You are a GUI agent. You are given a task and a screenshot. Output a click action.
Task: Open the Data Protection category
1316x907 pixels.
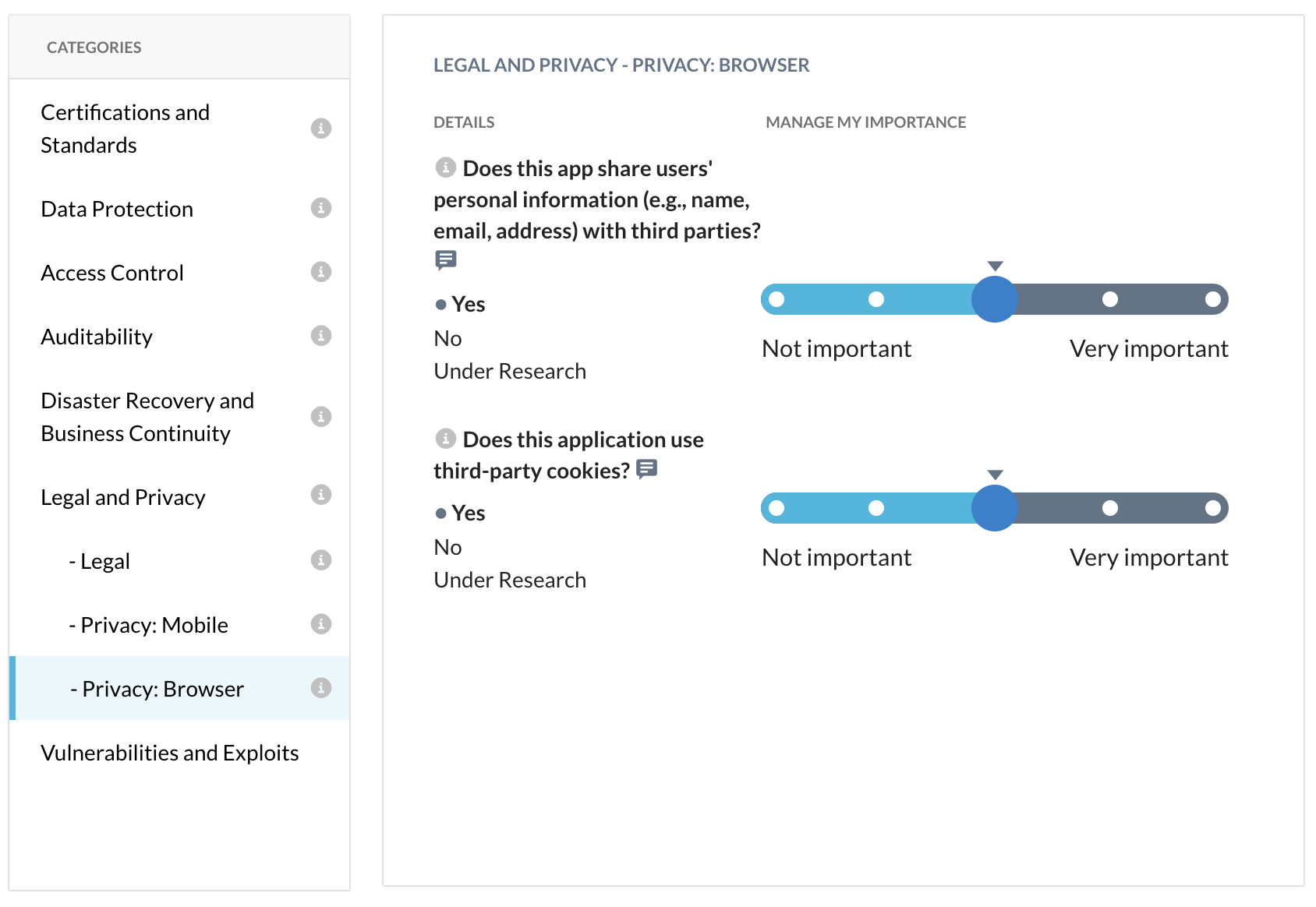117,209
